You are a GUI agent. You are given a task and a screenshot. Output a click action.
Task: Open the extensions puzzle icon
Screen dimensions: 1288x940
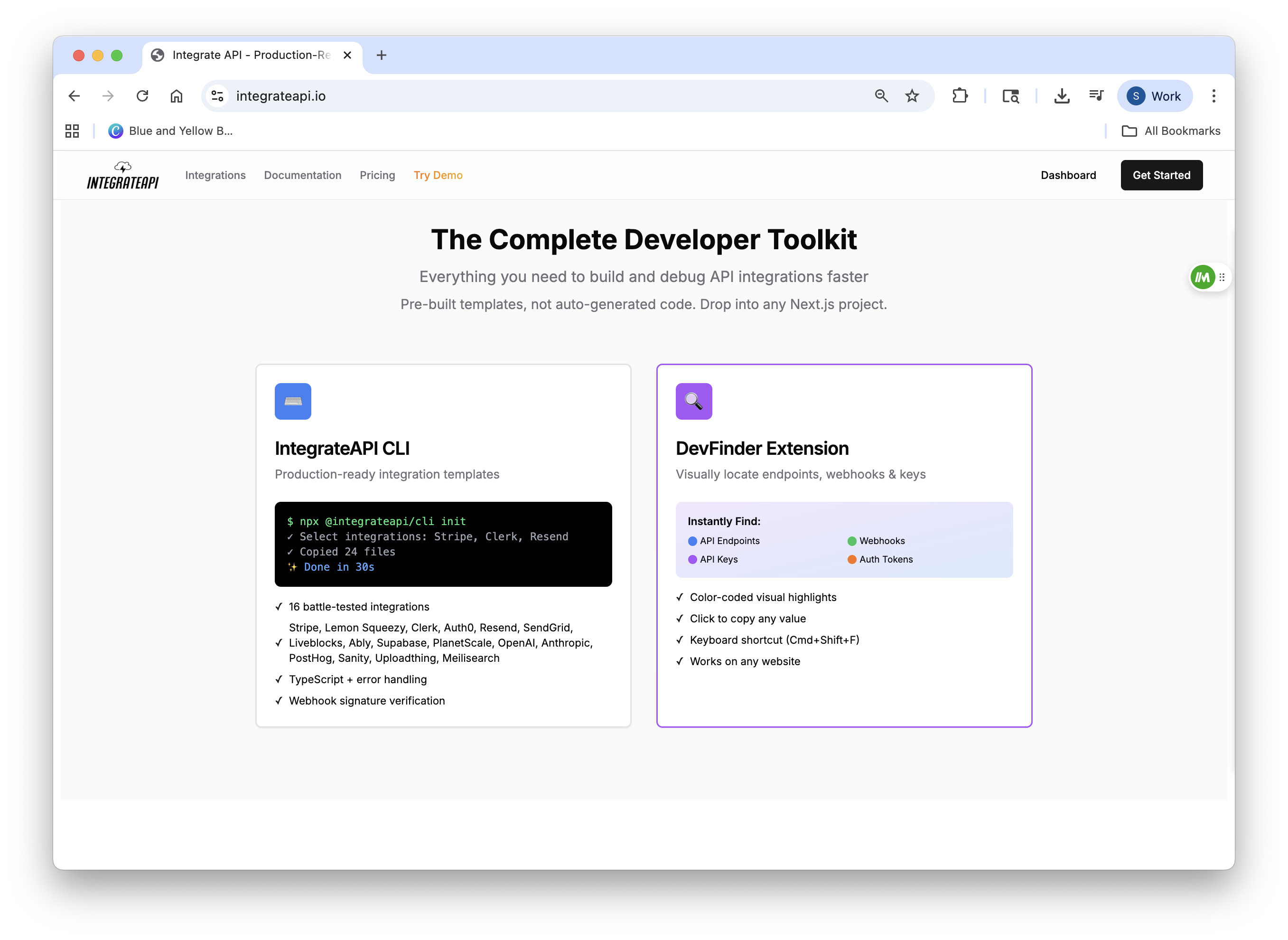click(960, 95)
